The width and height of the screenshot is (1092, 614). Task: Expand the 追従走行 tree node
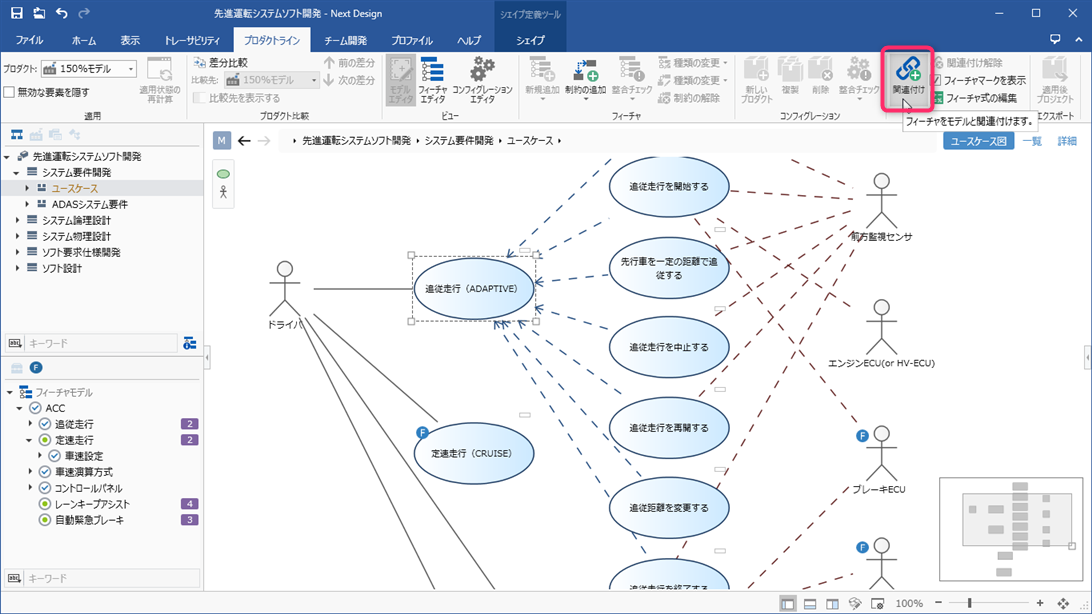[29, 423]
